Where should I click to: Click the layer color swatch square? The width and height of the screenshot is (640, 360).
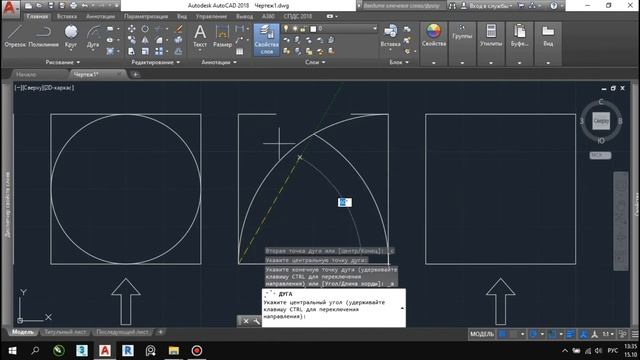(313, 29)
